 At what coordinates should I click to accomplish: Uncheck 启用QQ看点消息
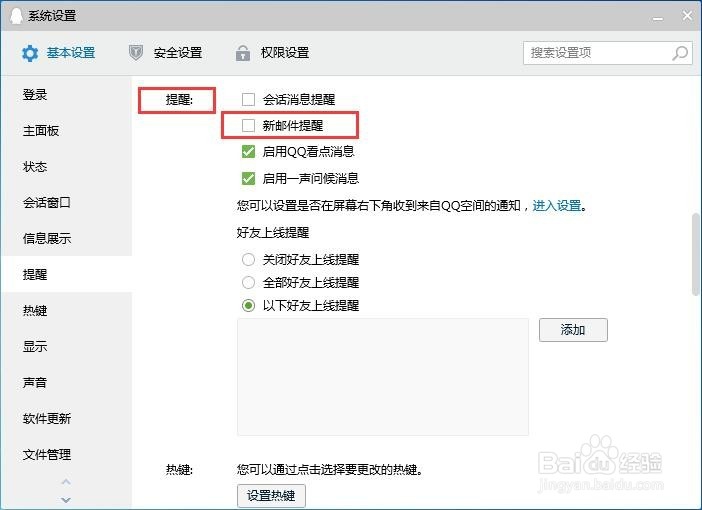(x=248, y=152)
